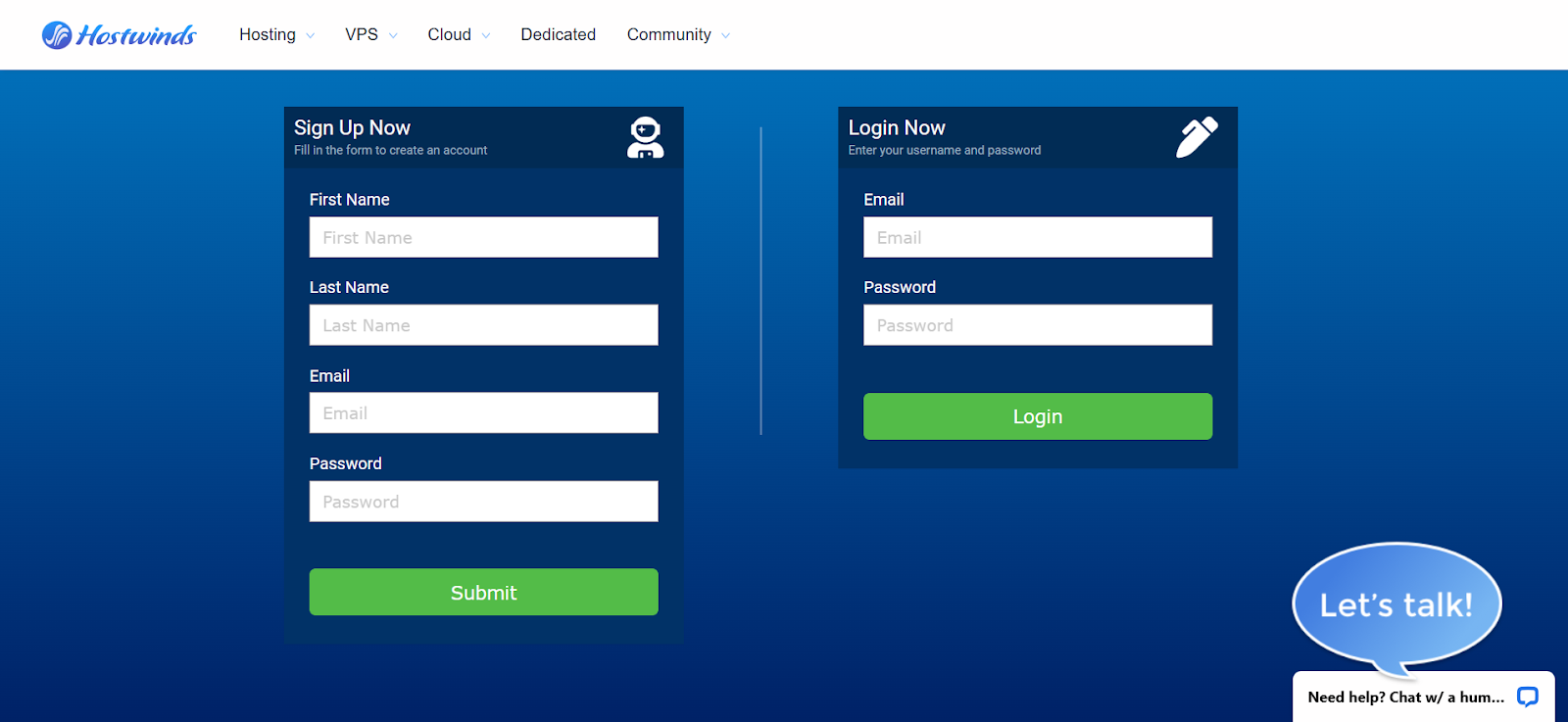This screenshot has height=722, width=1568.
Task: Open the Cloud menu
Action: (x=450, y=34)
